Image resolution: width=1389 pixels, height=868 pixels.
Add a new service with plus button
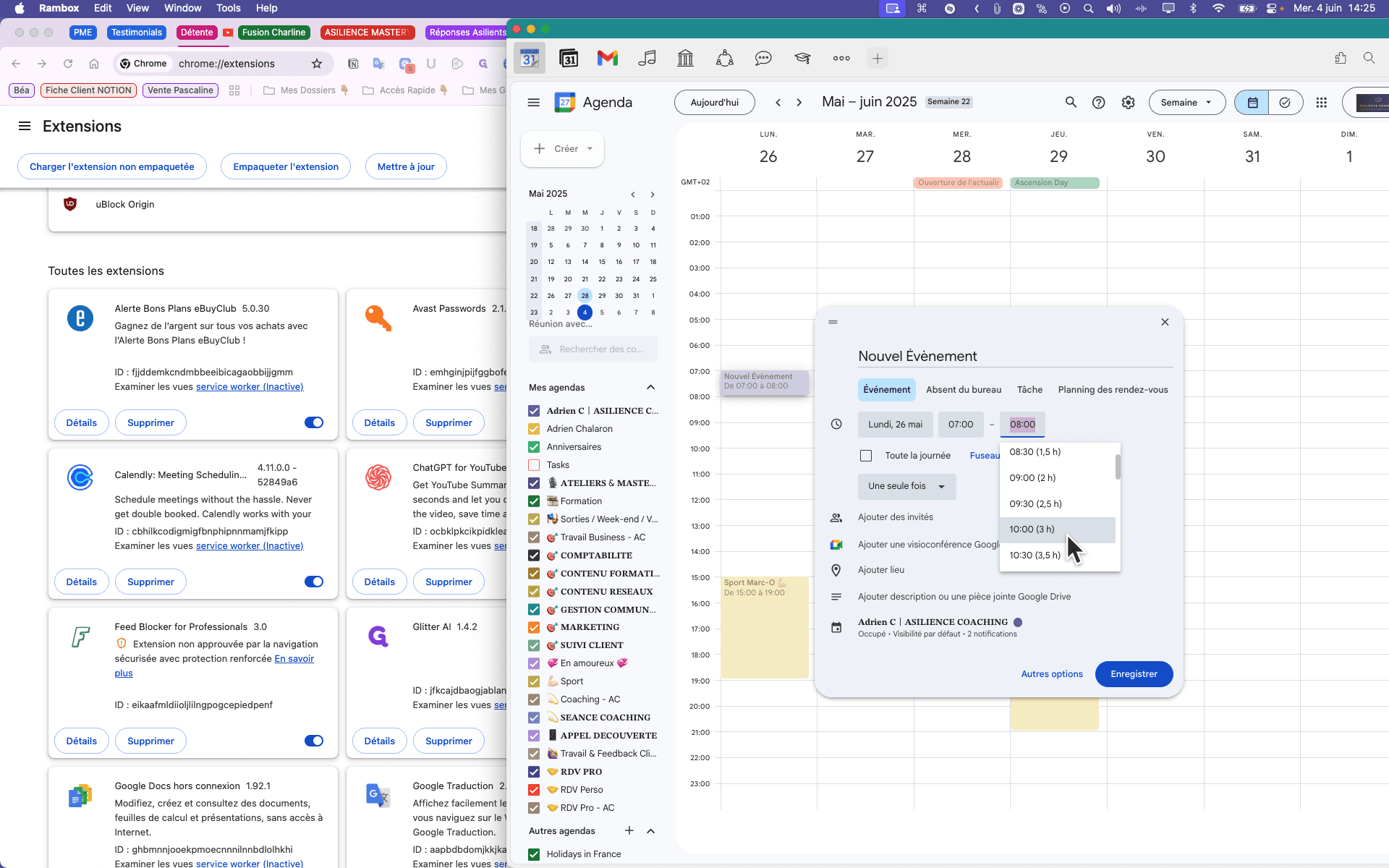(x=878, y=59)
